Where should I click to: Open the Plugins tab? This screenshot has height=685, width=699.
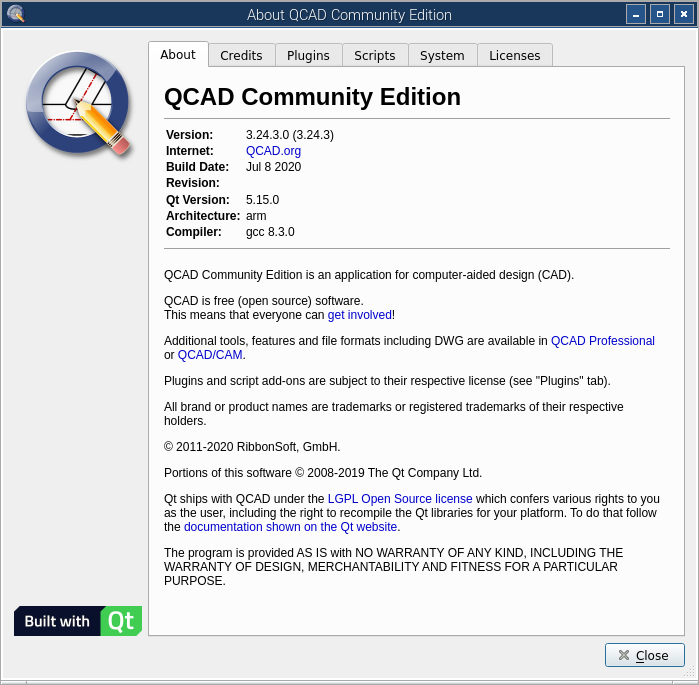point(308,56)
